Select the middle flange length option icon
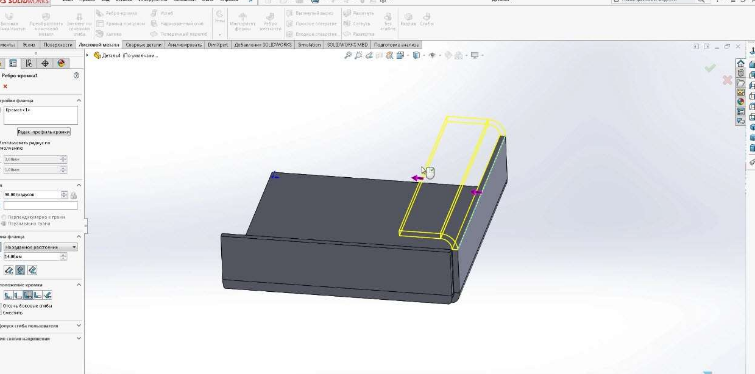The image size is (755, 374). (x=20, y=270)
